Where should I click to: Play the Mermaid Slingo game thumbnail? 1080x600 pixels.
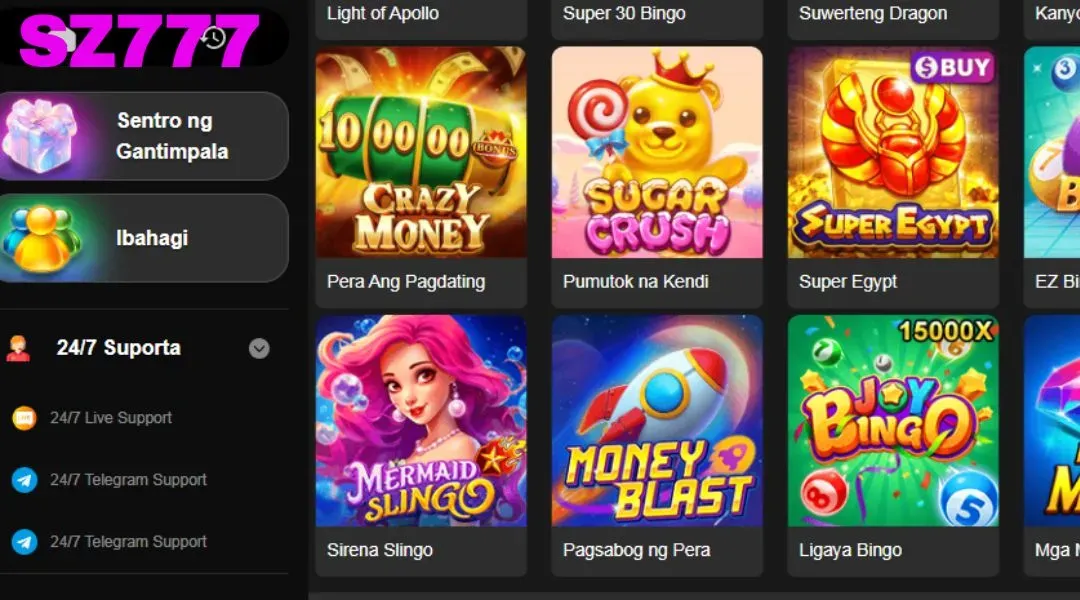click(421, 421)
